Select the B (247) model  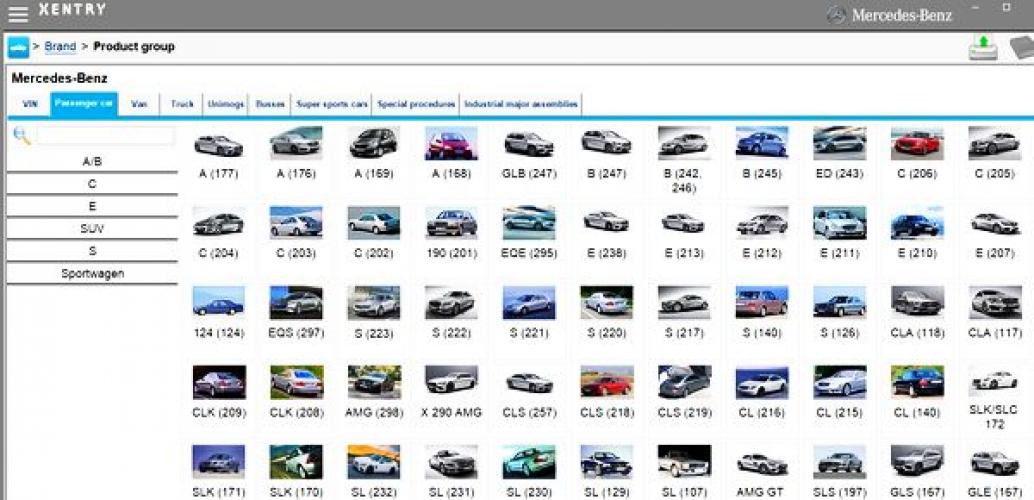coord(607,144)
